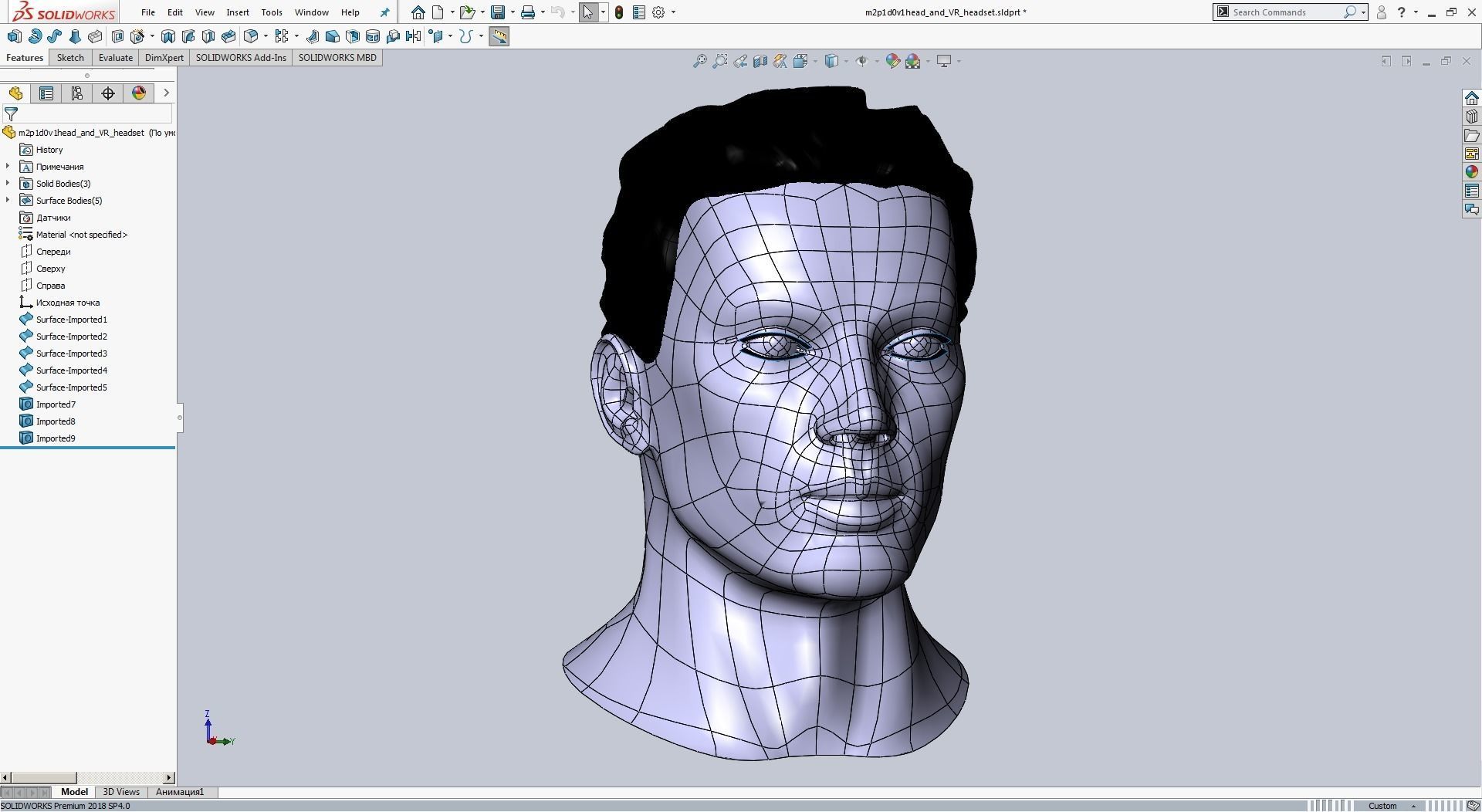Switch to the ConfigurationManager tab

(76, 93)
